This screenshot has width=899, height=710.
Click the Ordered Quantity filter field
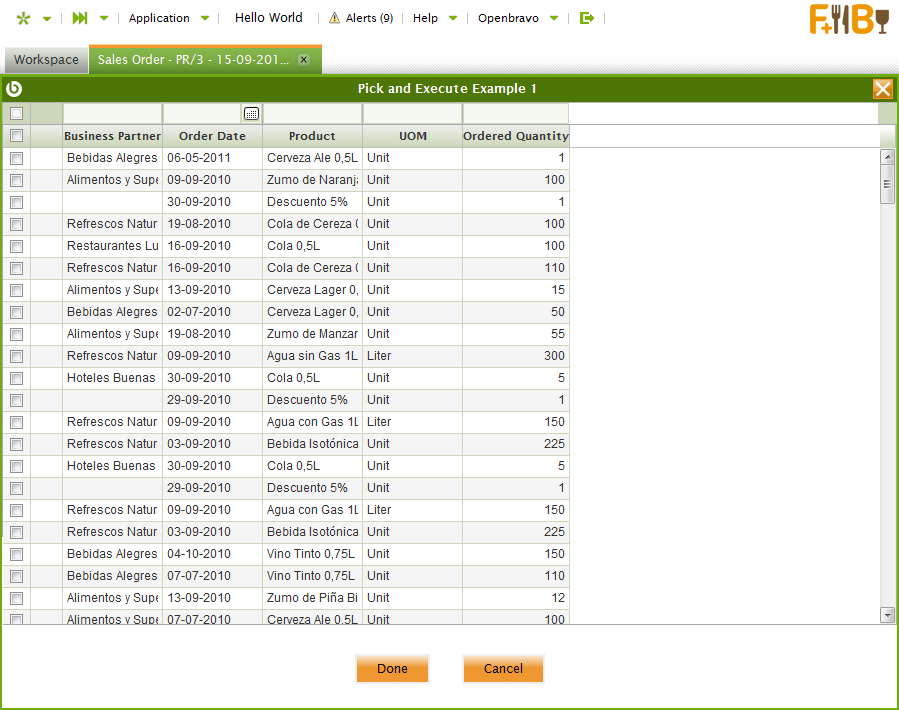(x=515, y=114)
